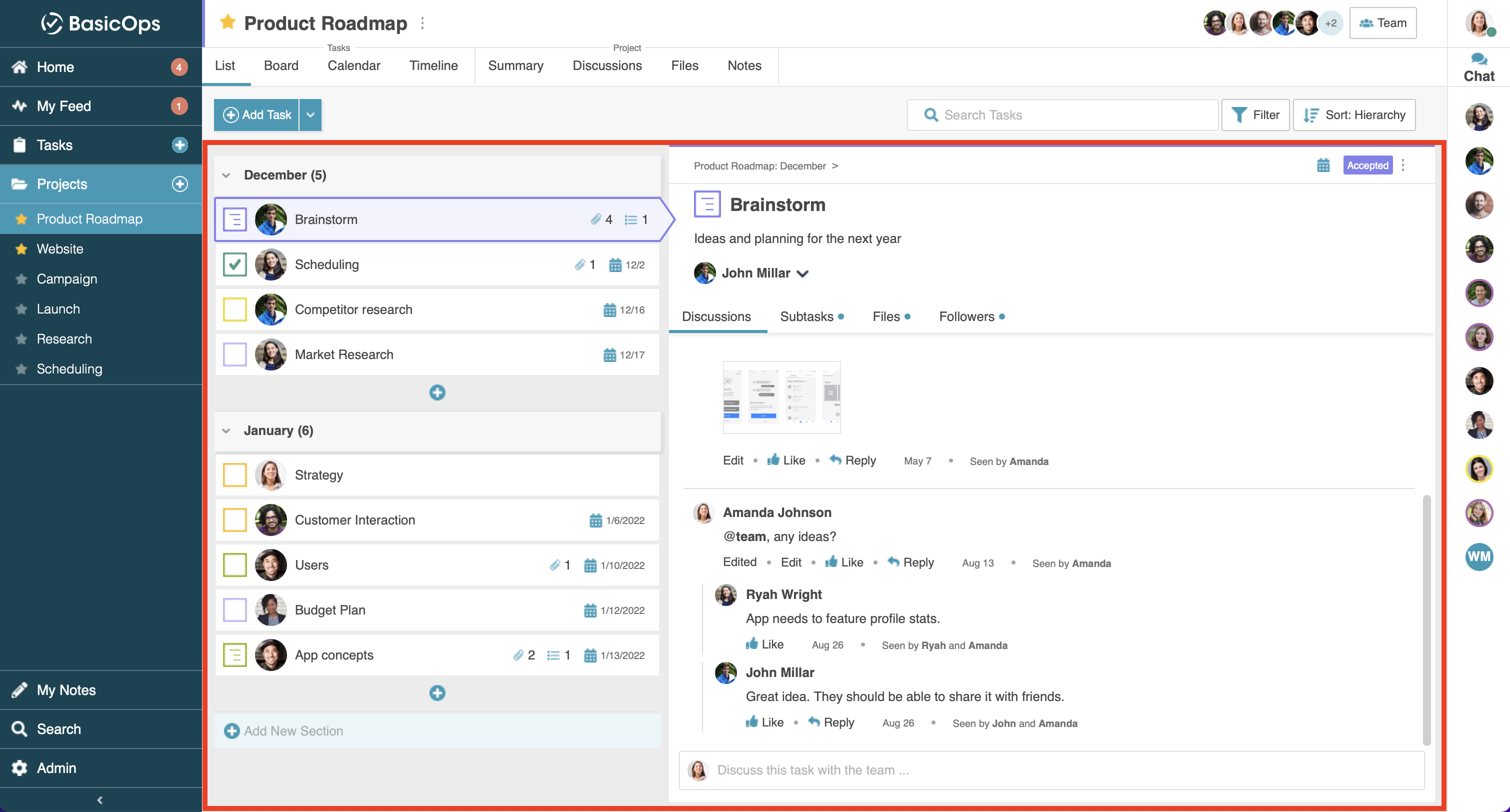Check the Competitor research task checkbox
This screenshot has height=812, width=1510.
click(234, 309)
